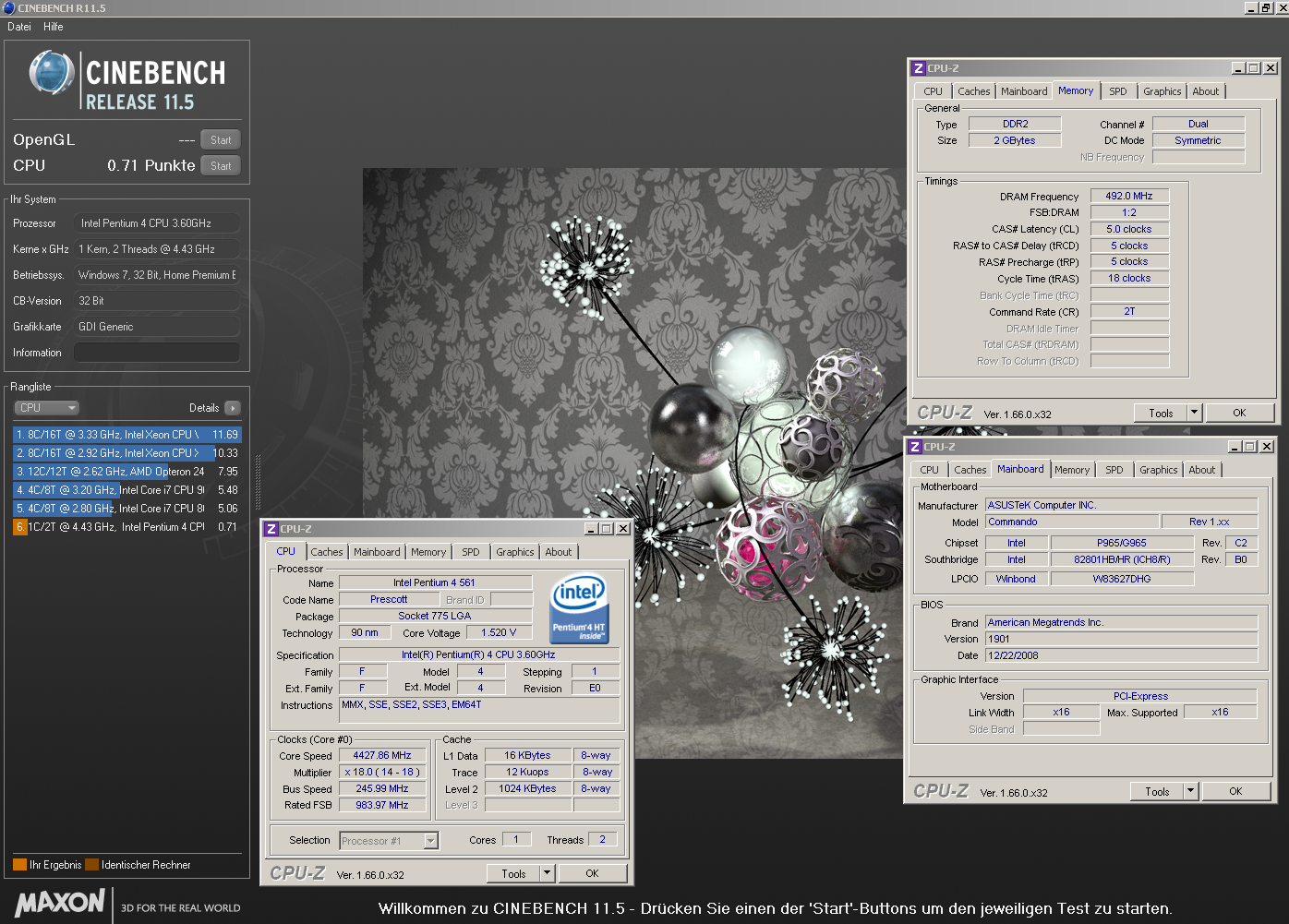Screen dimensions: 1289x924
Task: Select ranking row 8C/16T @ 2.92 GHz Xeon
Action: pos(127,452)
